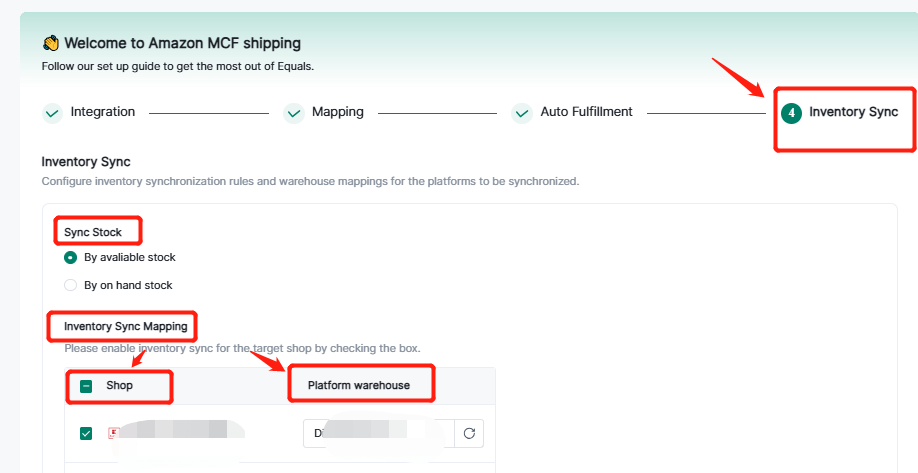Image resolution: width=918 pixels, height=473 pixels.
Task: Toggle the select-all checkbox beside Shop header
Action: pyautogui.click(x=86, y=386)
